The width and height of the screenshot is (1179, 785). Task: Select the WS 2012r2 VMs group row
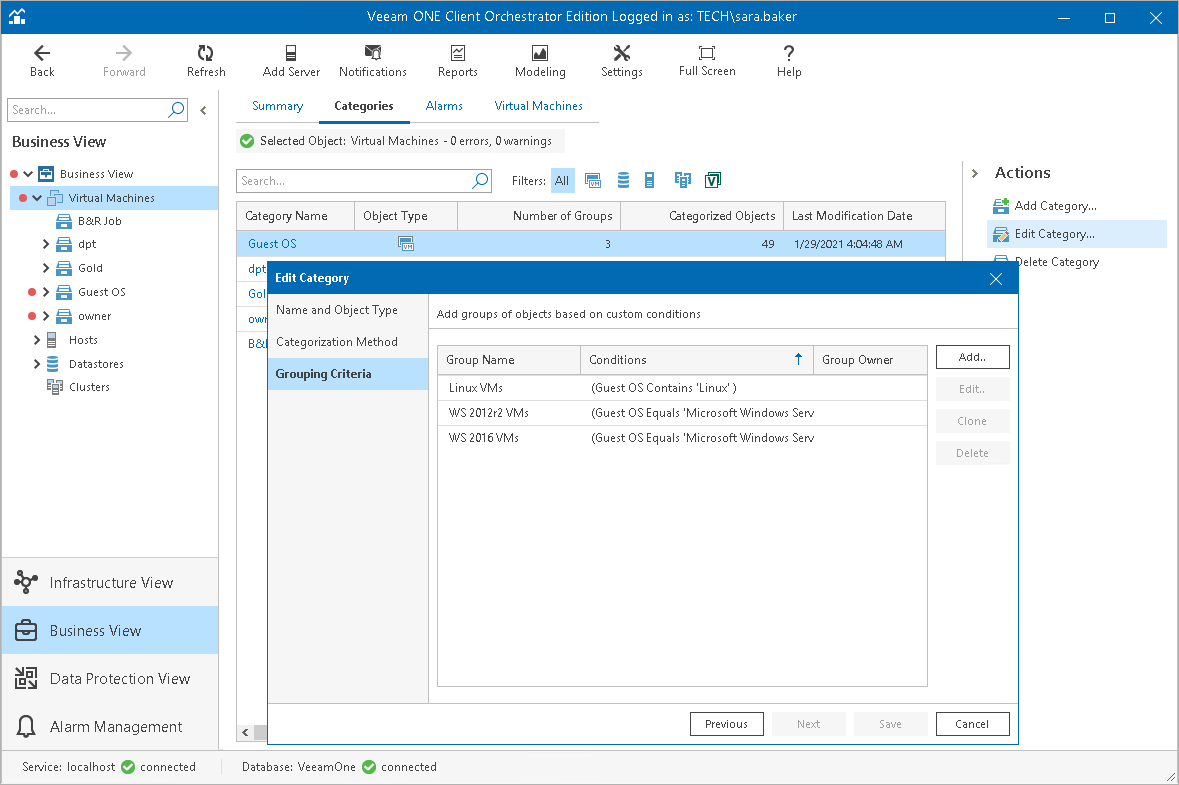(x=682, y=413)
